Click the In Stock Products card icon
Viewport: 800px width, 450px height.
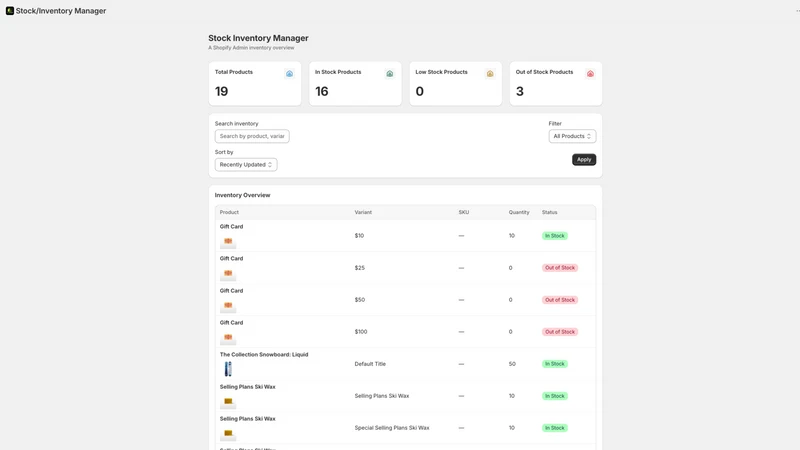tap(390, 74)
